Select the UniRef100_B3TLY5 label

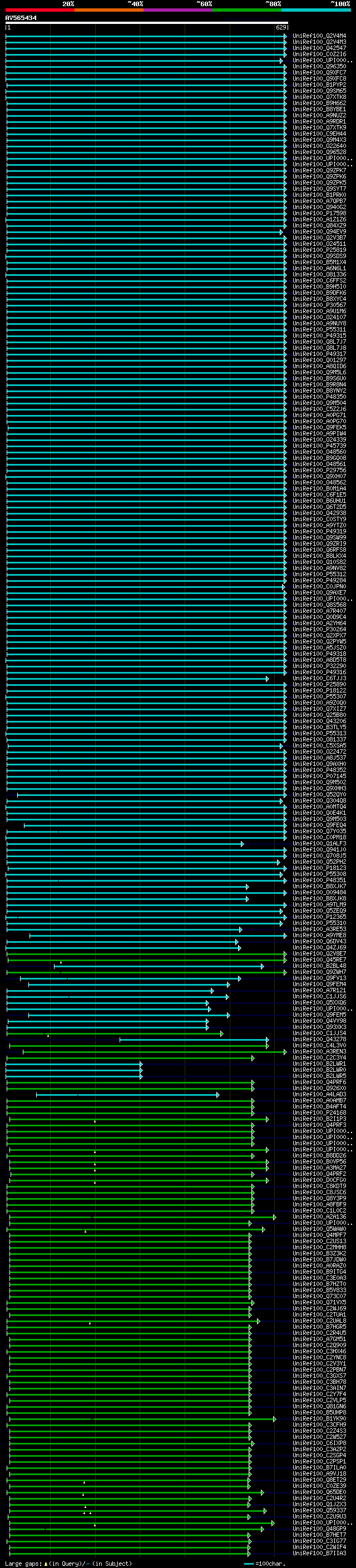tap(319, 727)
